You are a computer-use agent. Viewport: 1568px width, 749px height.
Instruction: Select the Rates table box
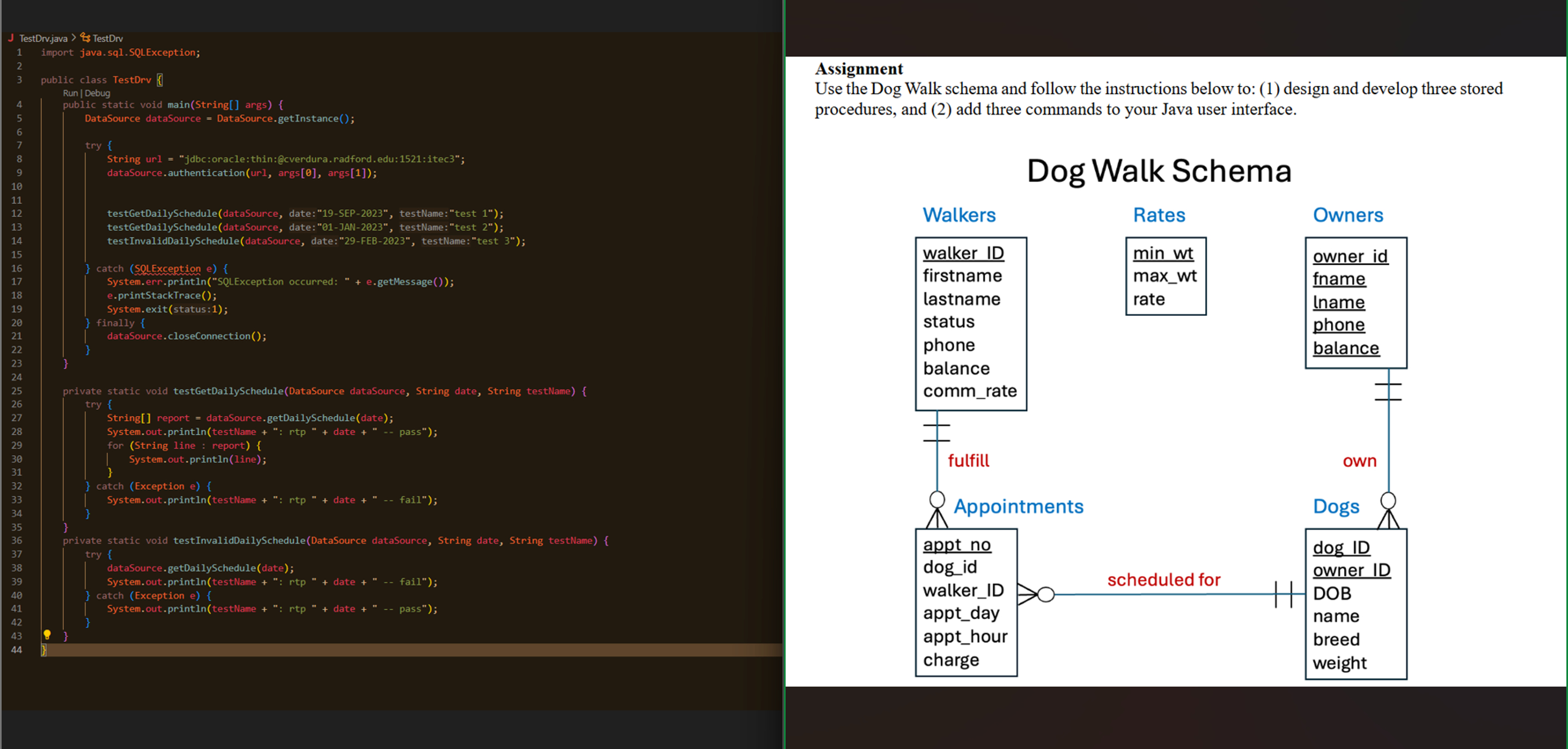coord(1165,276)
